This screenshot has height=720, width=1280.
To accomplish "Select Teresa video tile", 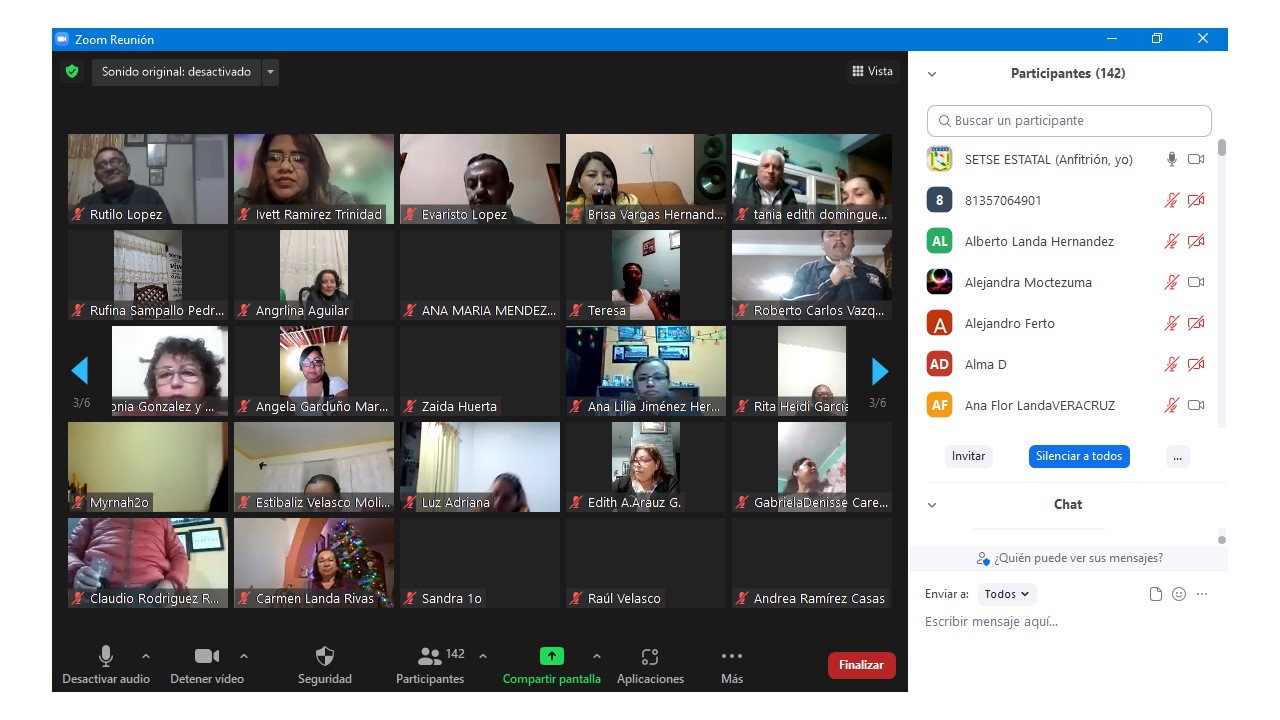I will click(x=646, y=275).
